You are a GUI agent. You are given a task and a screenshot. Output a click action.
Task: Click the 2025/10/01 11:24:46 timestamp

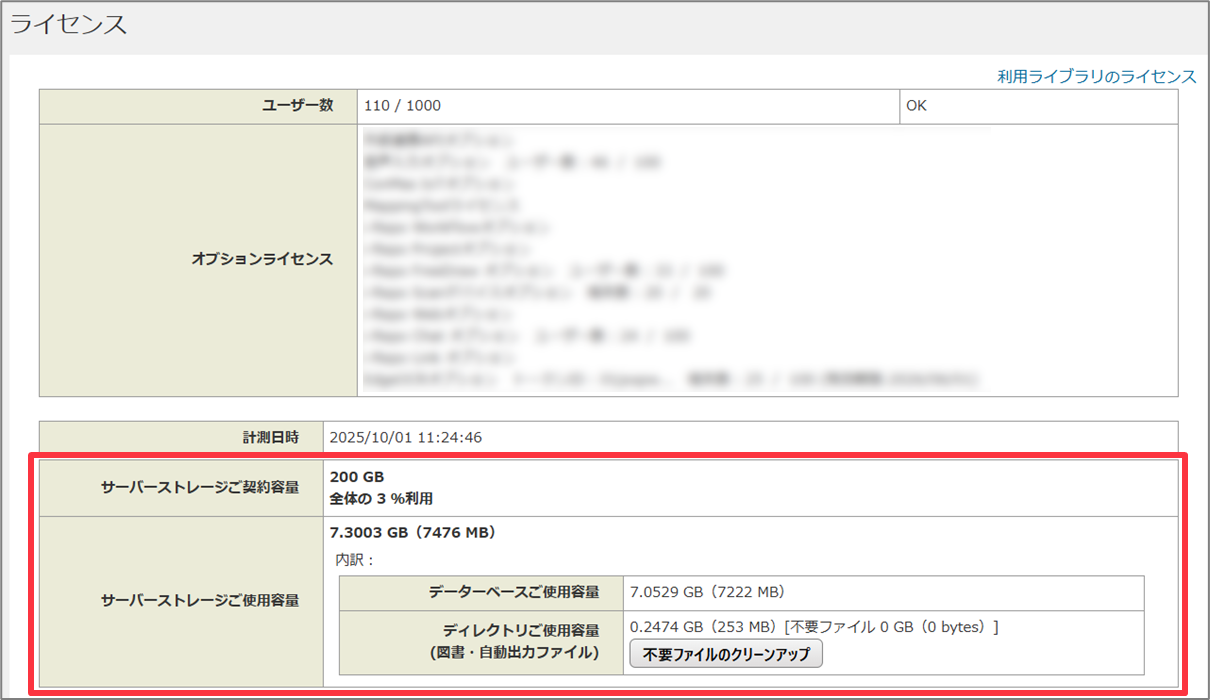(x=404, y=437)
